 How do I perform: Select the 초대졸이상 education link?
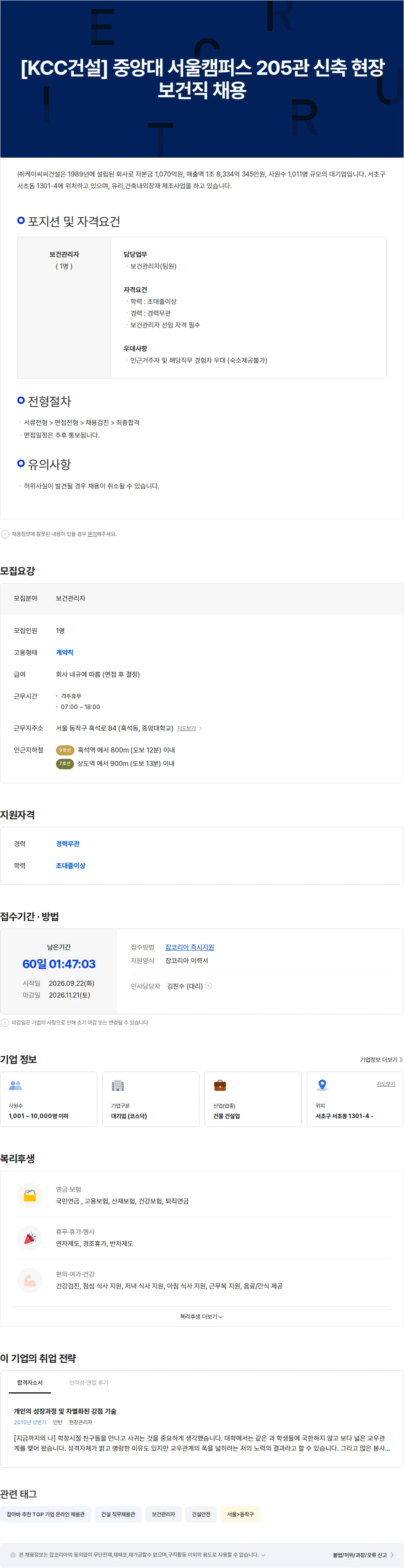point(71,866)
